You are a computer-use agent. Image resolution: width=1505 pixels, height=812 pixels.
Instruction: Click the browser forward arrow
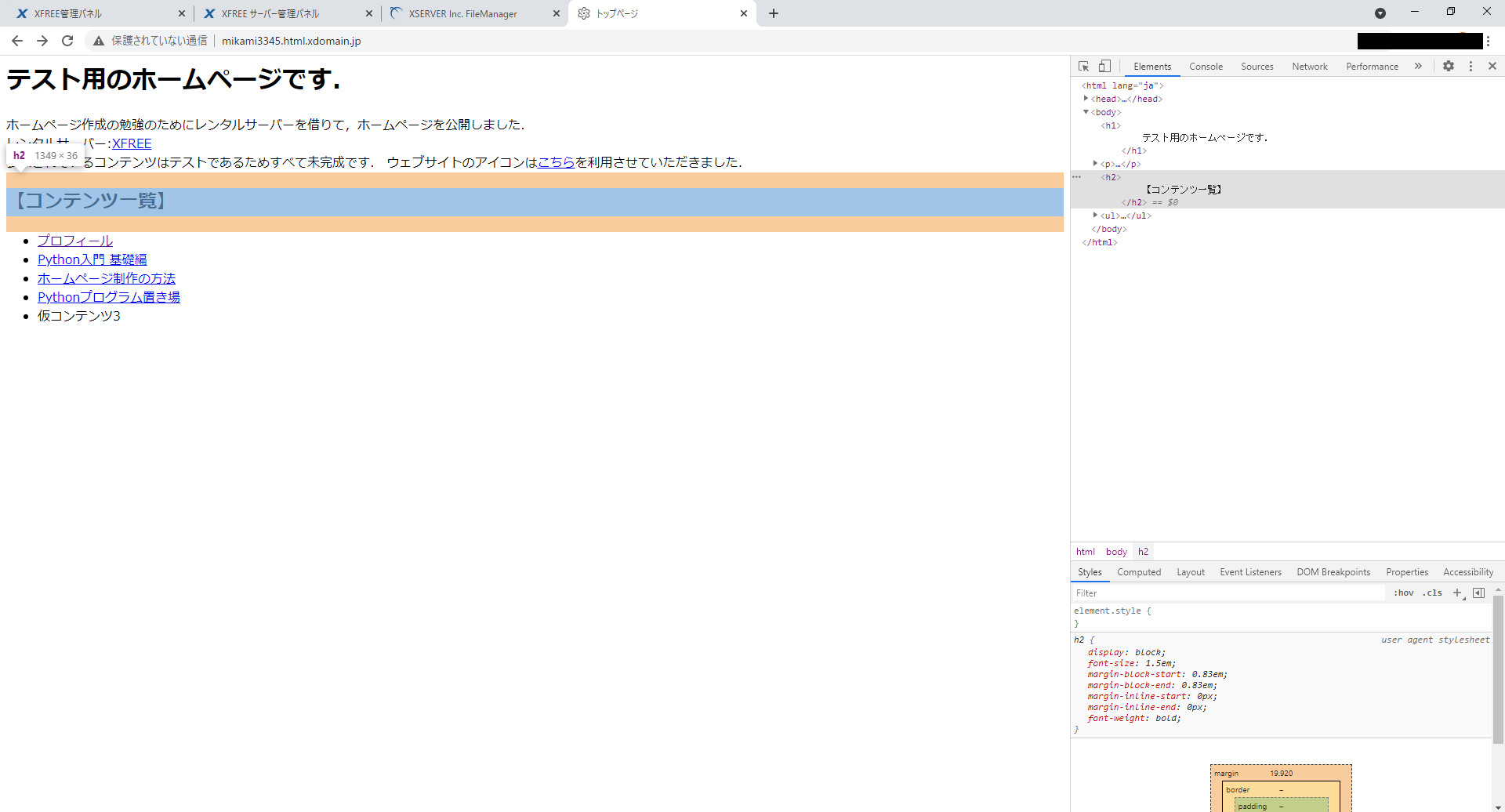tap(42, 41)
